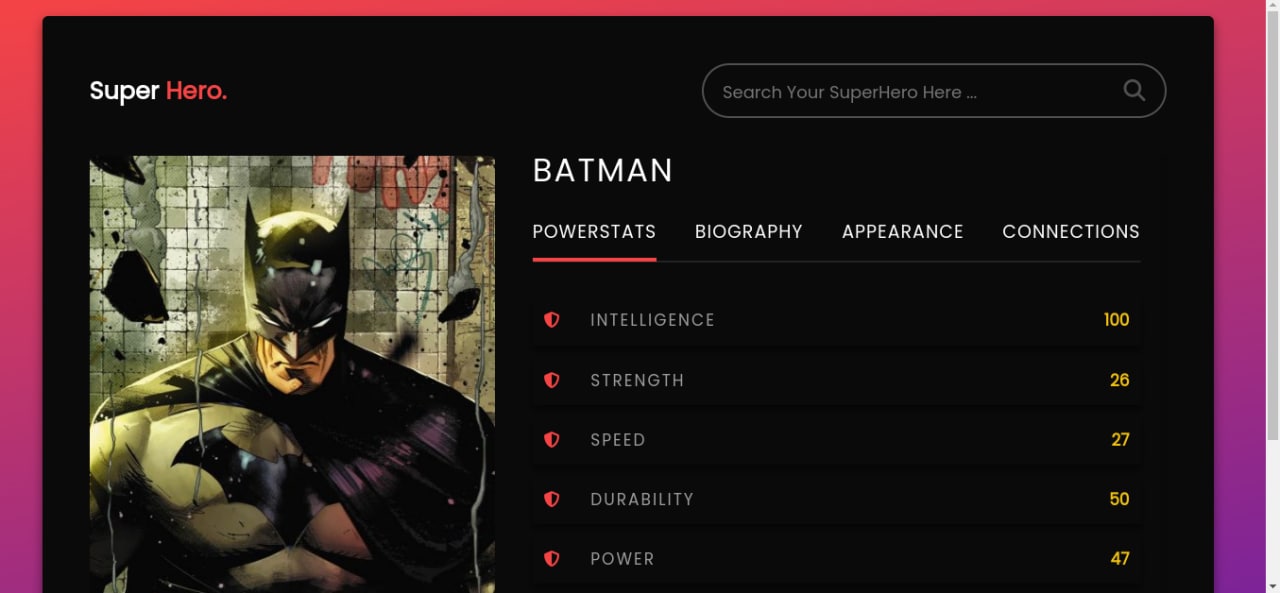Go to the Powerstats tab

click(594, 232)
